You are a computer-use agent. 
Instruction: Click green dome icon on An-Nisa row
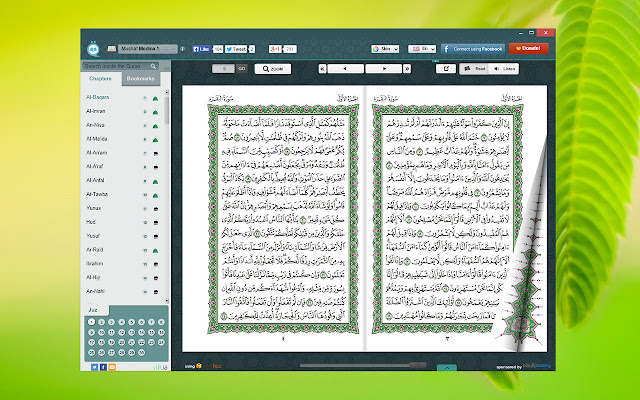click(x=156, y=126)
